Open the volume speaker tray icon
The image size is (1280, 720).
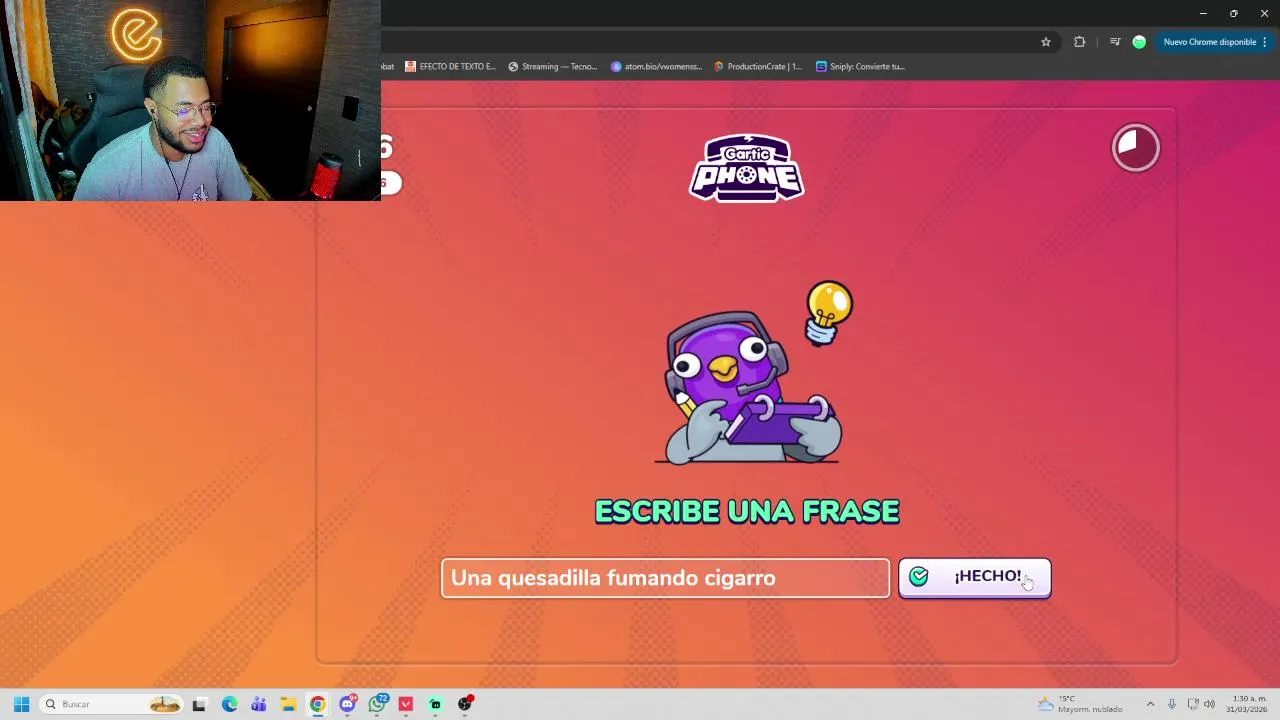click(x=1209, y=704)
